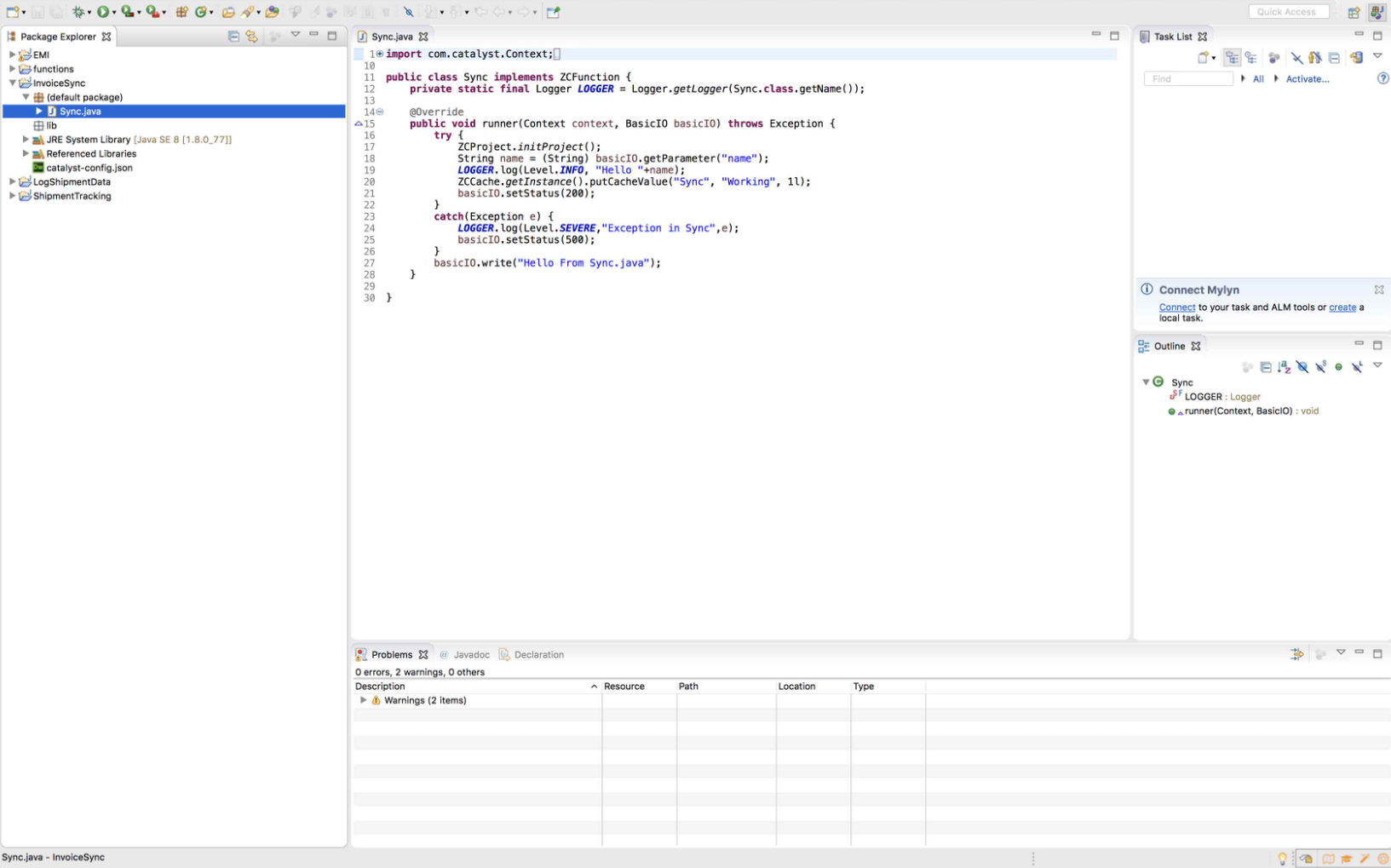Click Activate in the Task List
Image resolution: width=1391 pixels, height=868 pixels.
1307,78
